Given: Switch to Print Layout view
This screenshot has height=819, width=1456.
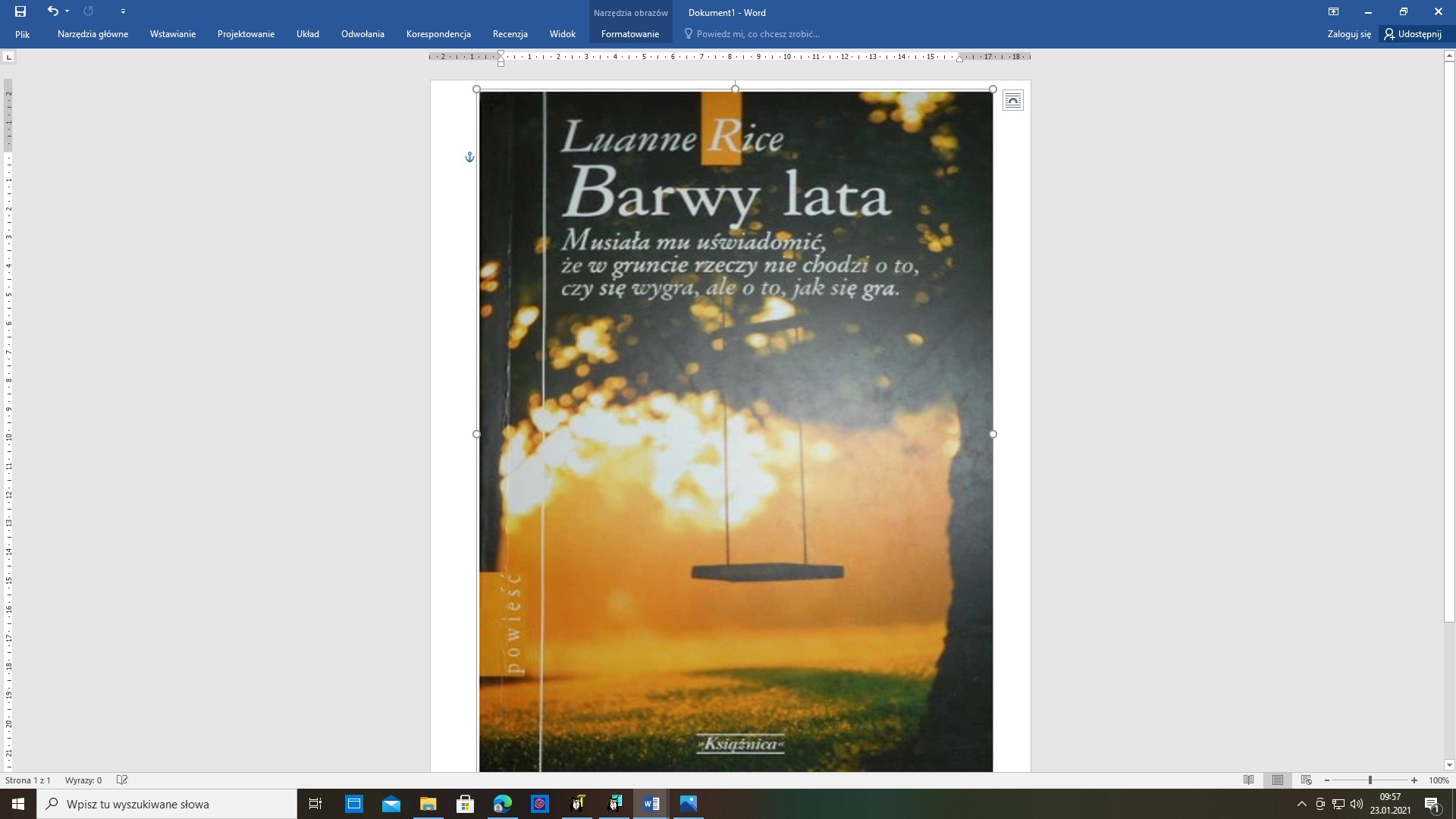Looking at the screenshot, I should coord(1278,780).
